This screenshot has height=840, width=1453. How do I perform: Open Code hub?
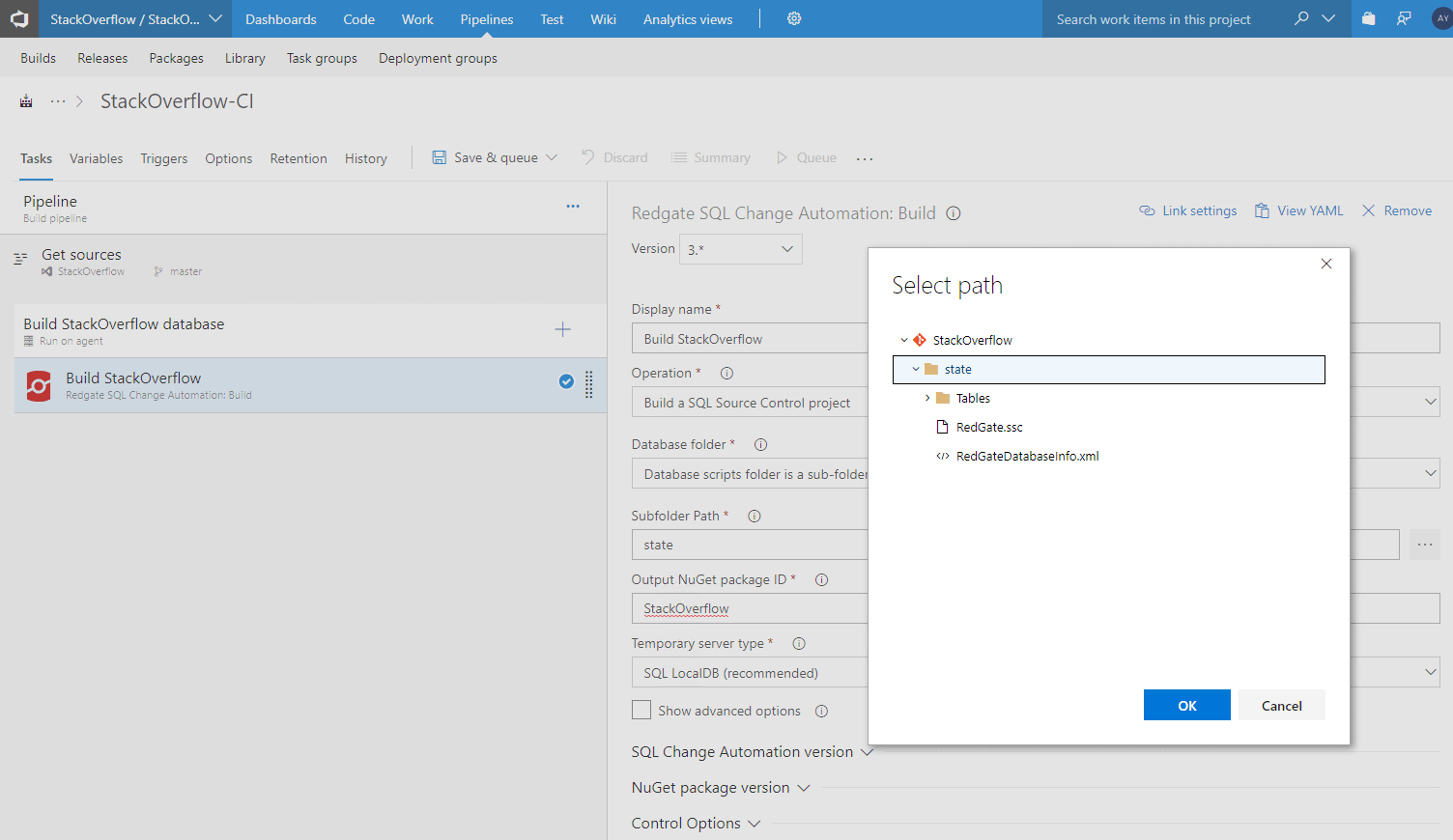coord(359,19)
